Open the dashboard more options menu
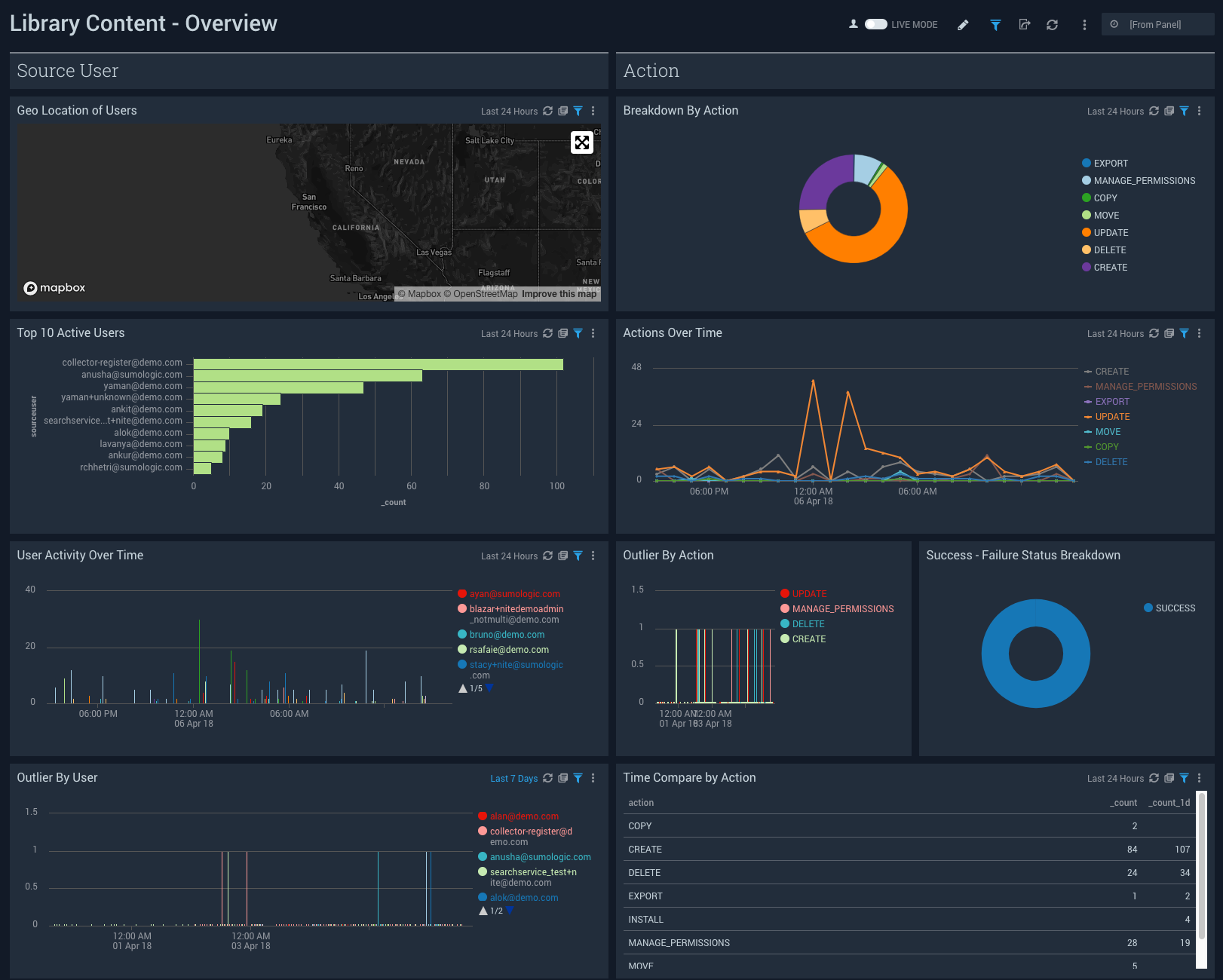 [1084, 25]
